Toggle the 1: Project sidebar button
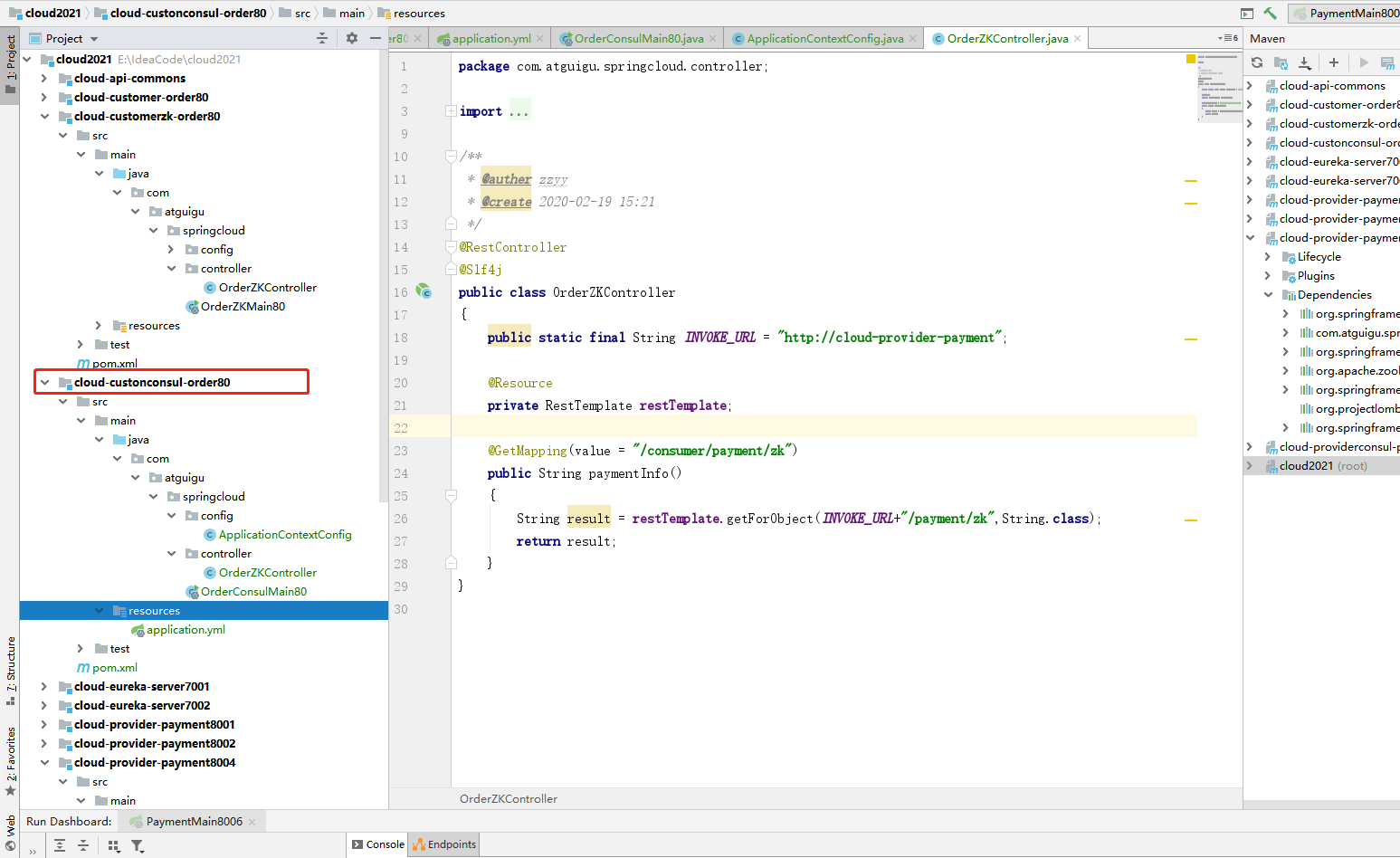The width and height of the screenshot is (1400, 858). tap(10, 64)
